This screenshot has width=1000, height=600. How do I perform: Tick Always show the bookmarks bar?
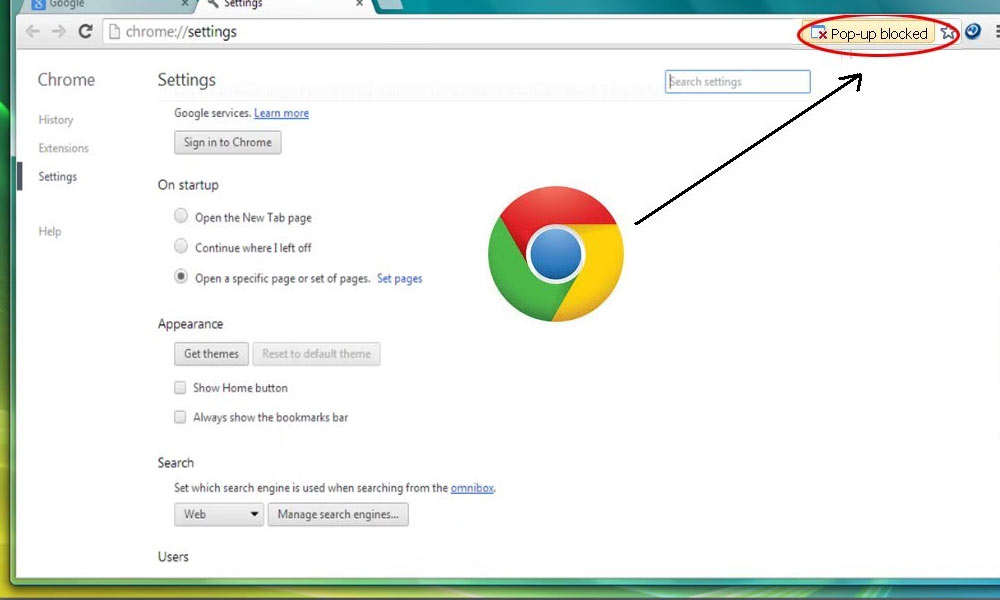tap(181, 417)
